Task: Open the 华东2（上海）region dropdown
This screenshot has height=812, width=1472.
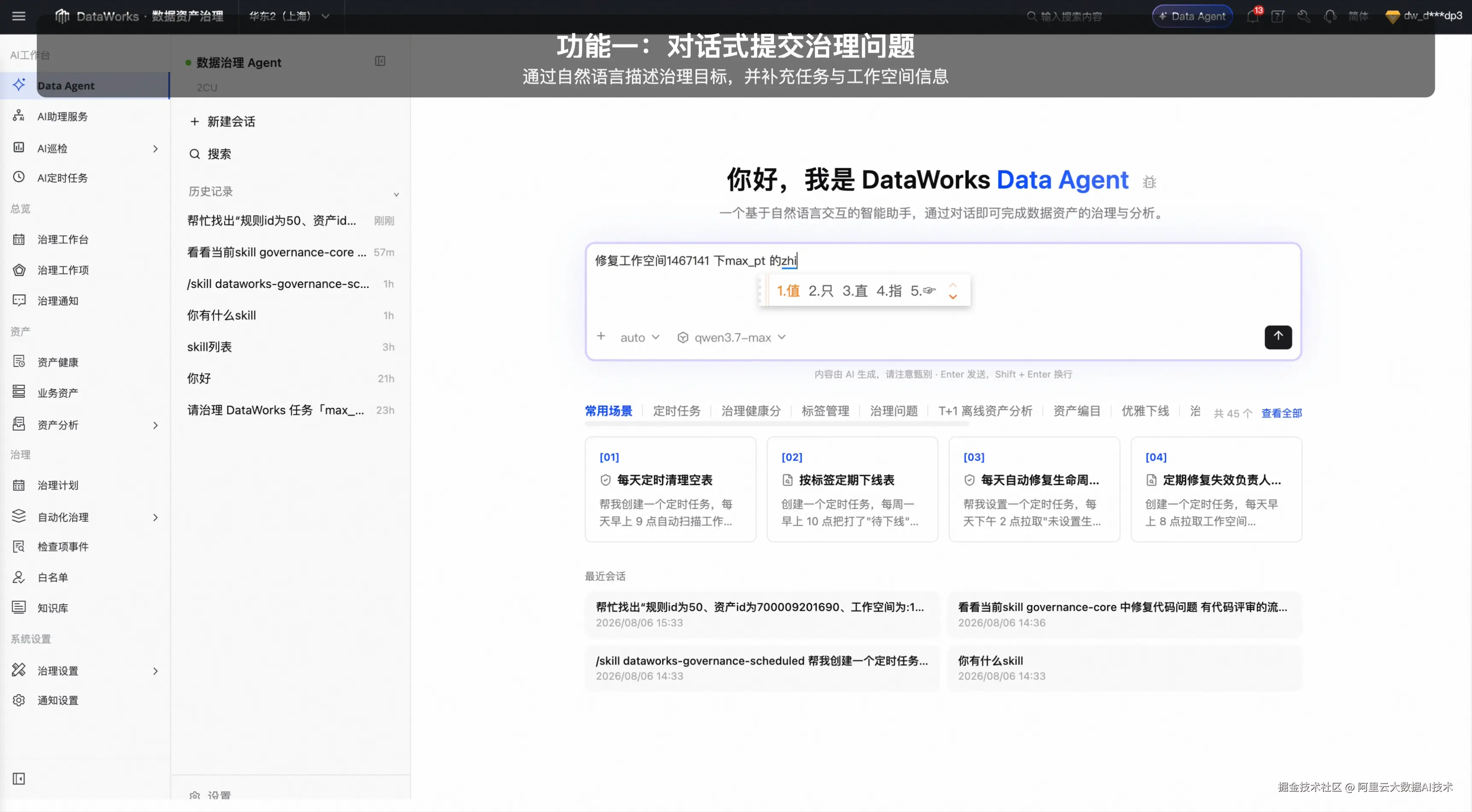Action: pos(289,16)
